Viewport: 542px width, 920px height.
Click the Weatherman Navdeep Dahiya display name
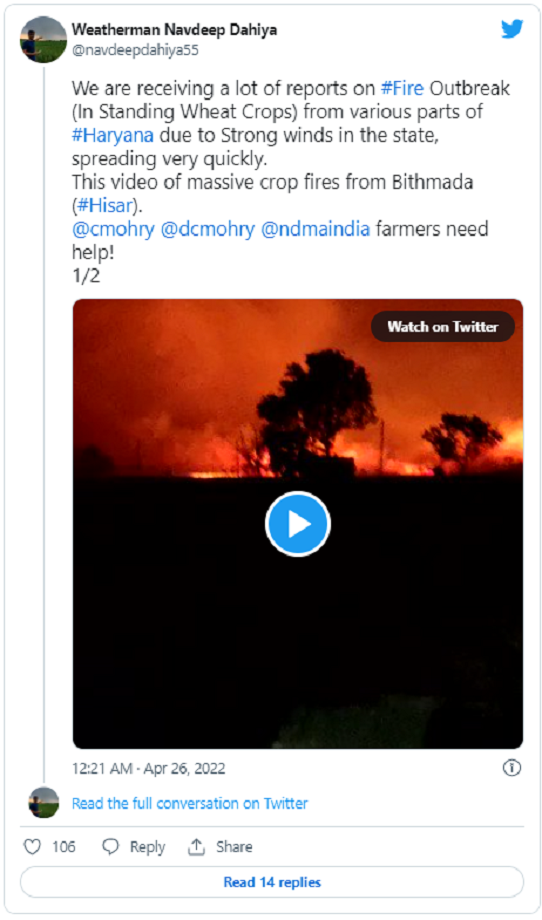click(174, 30)
